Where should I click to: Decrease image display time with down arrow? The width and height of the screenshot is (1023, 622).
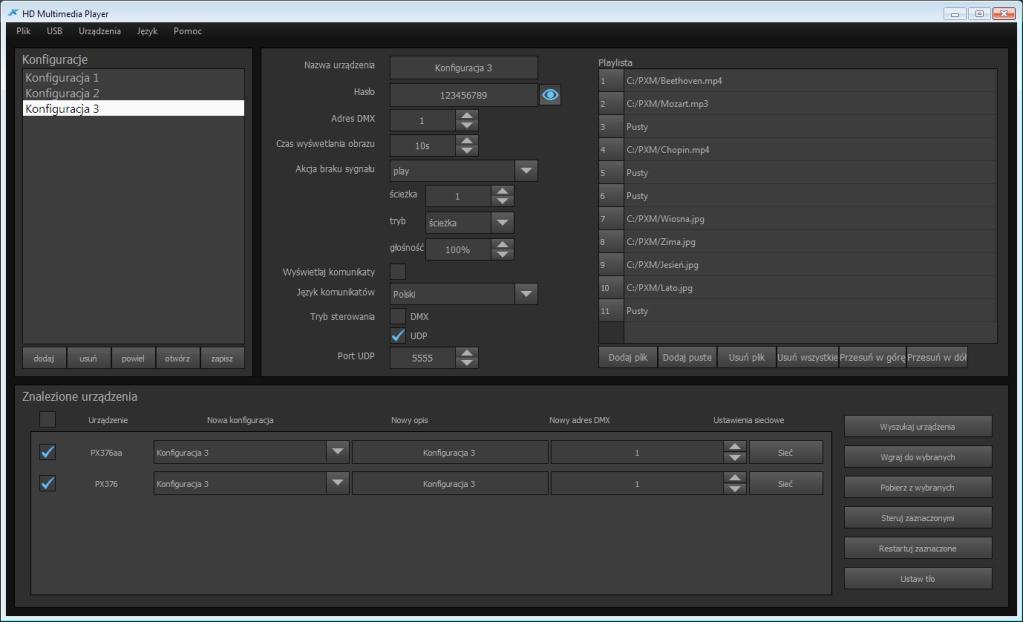click(466, 151)
